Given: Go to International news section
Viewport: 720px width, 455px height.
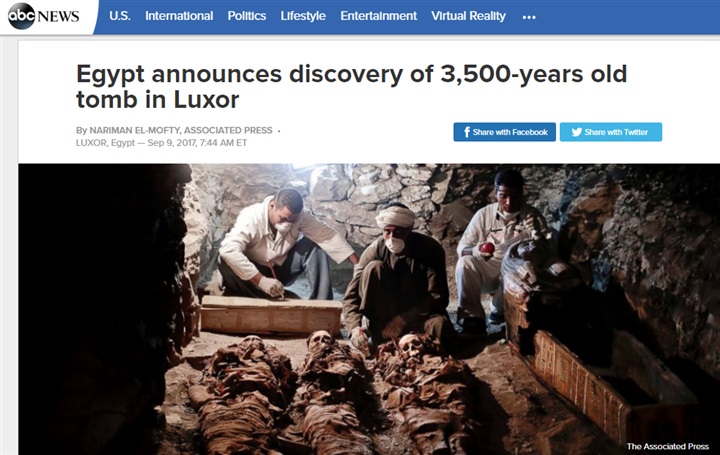Looking at the screenshot, I should pos(179,16).
